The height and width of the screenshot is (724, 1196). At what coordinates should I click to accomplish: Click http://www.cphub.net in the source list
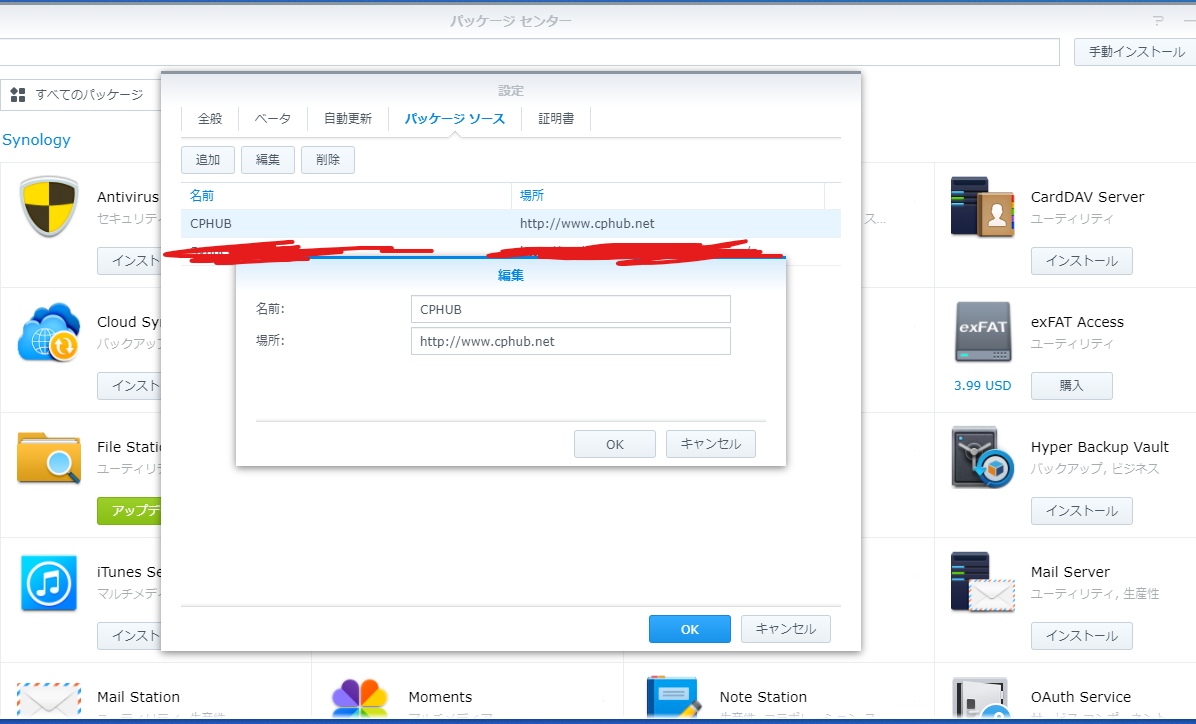[587, 224]
